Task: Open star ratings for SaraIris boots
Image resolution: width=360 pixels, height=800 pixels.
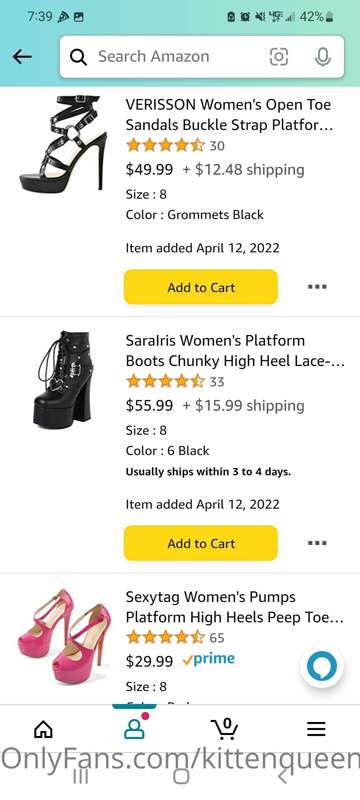Action: point(165,381)
